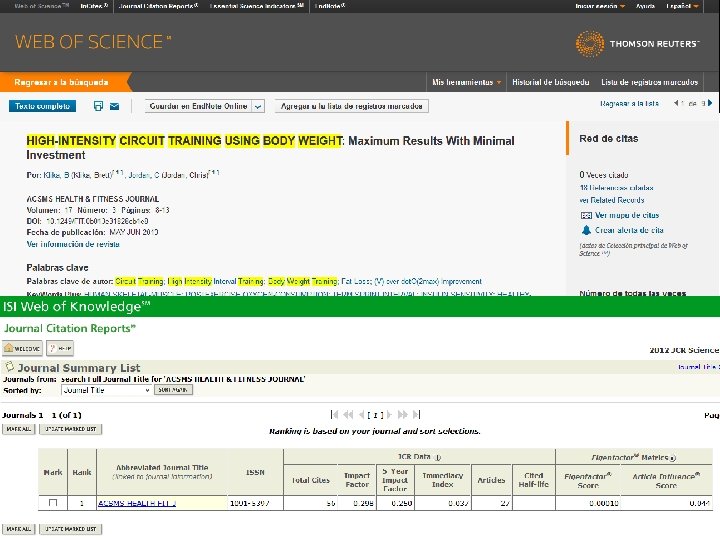
Task: Open the Español language dropdown
Action: click(682, 6)
